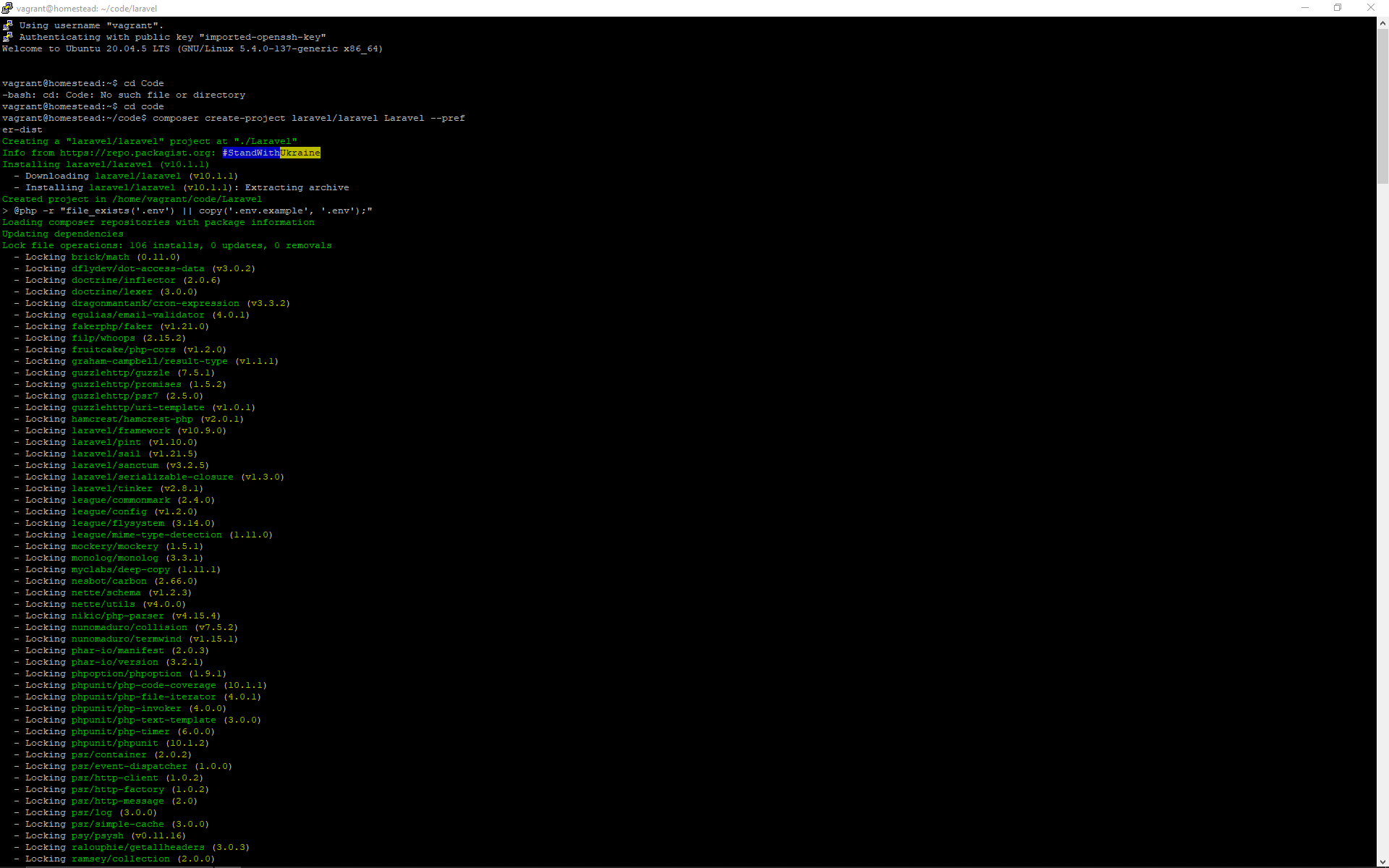Image resolution: width=1389 pixels, height=868 pixels.
Task: Click the 'Creating a laravel/laravel project' line
Action: (x=150, y=141)
